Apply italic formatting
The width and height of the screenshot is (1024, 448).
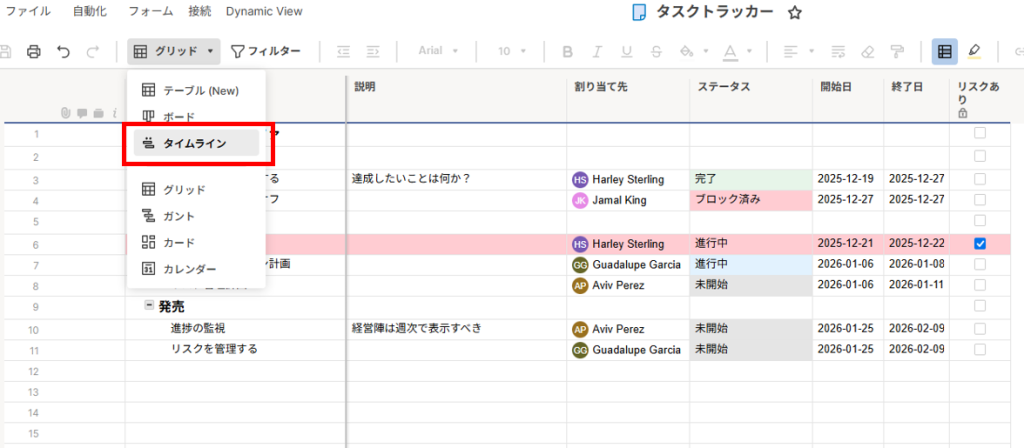(598, 51)
